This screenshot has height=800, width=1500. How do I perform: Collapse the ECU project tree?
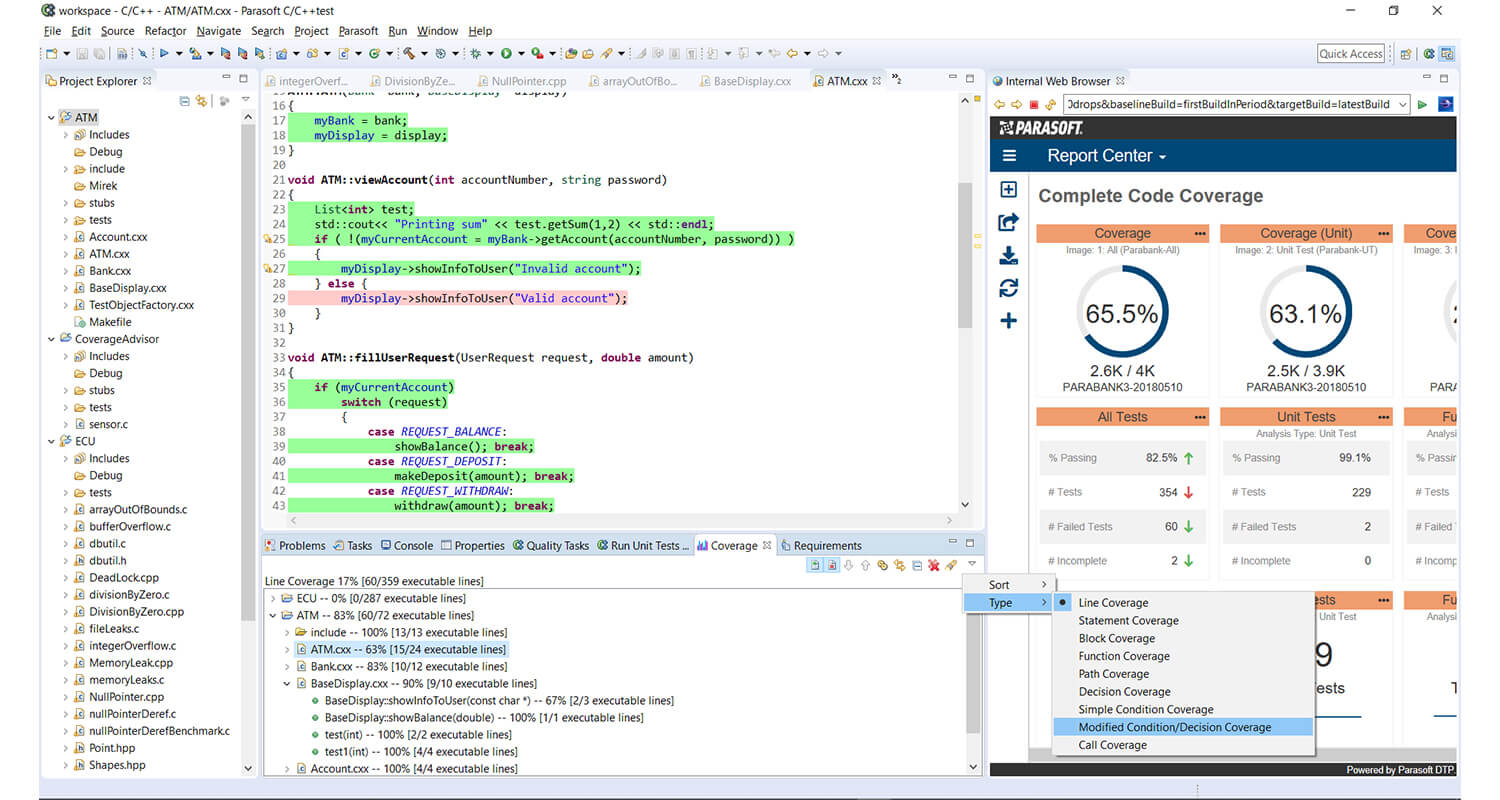point(51,441)
